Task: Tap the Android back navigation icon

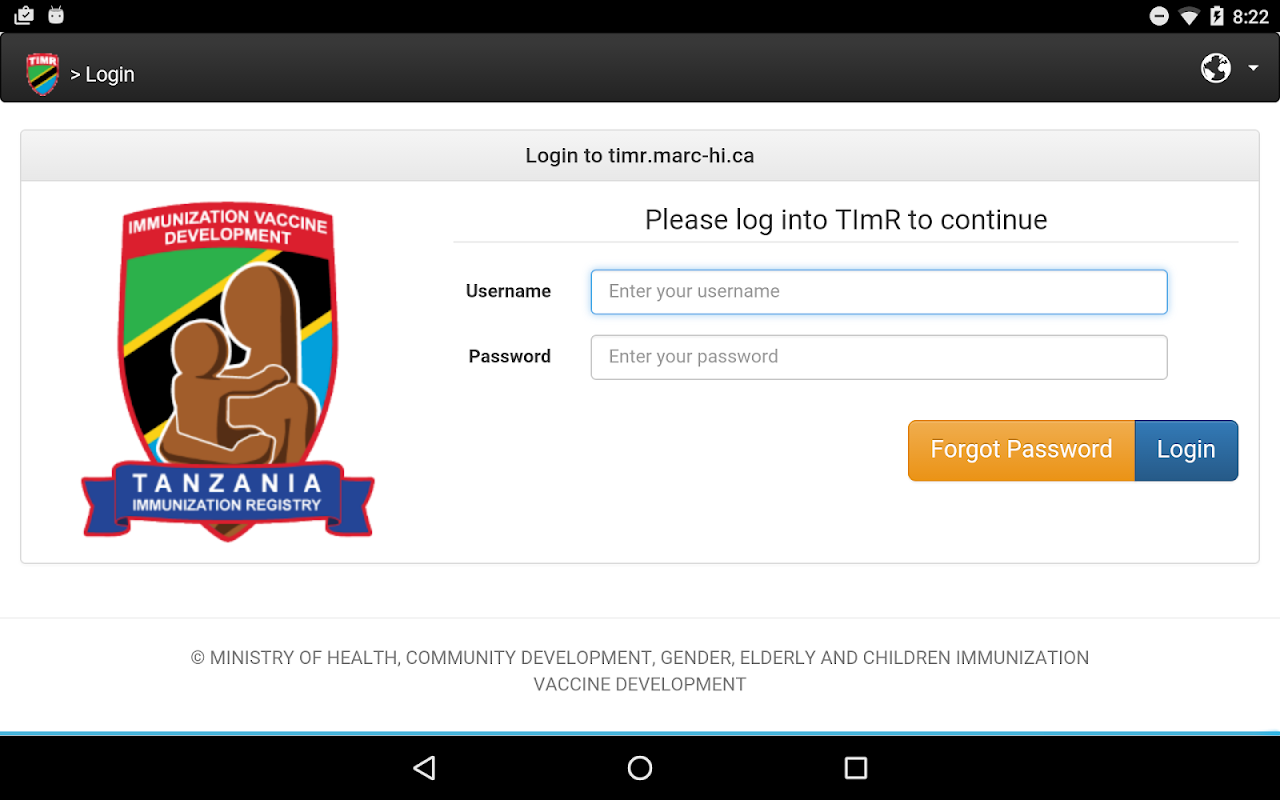Action: tap(425, 768)
